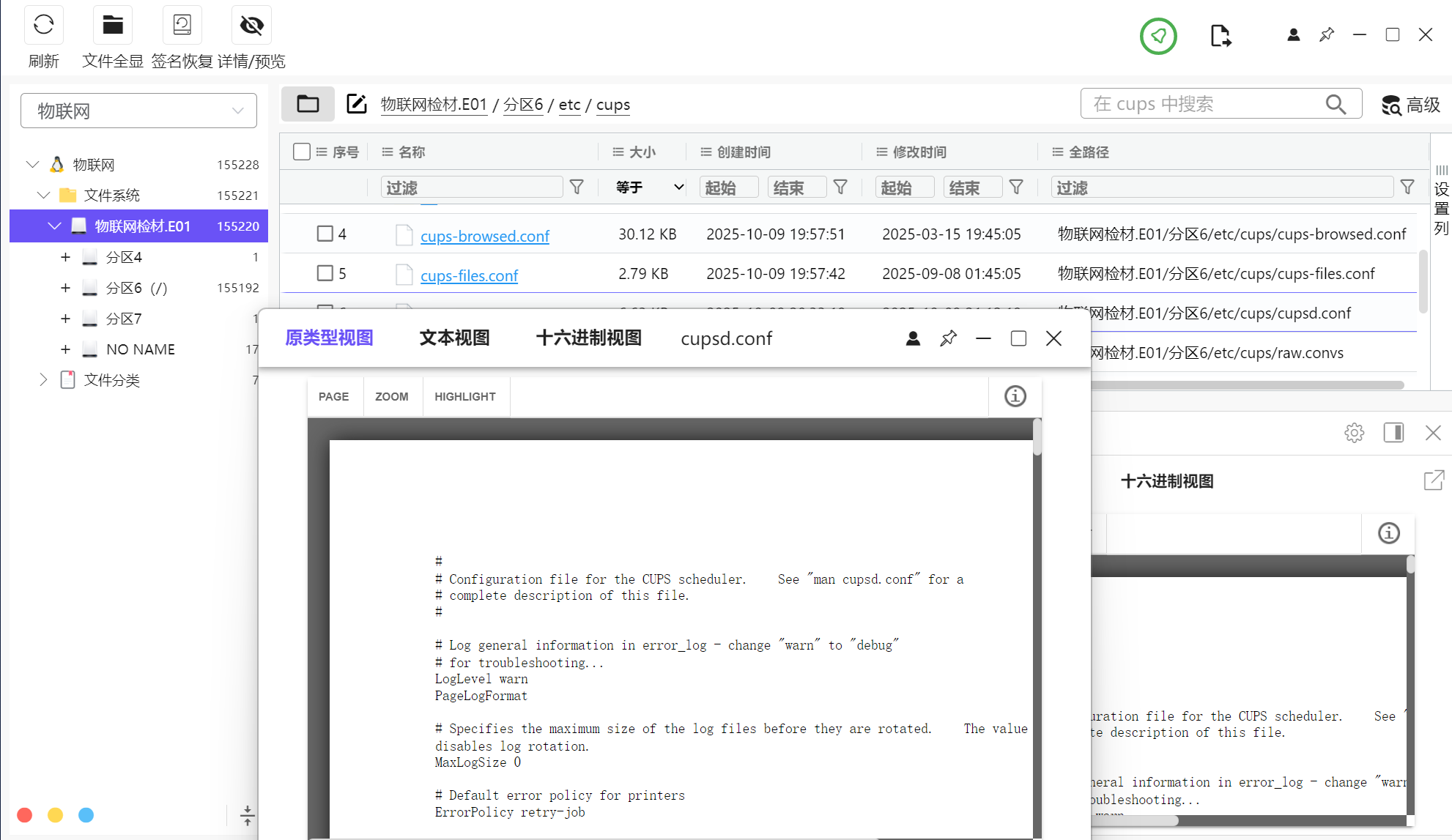Open the 等于 size comparison dropdown
The width and height of the screenshot is (1452, 840).
click(x=649, y=187)
